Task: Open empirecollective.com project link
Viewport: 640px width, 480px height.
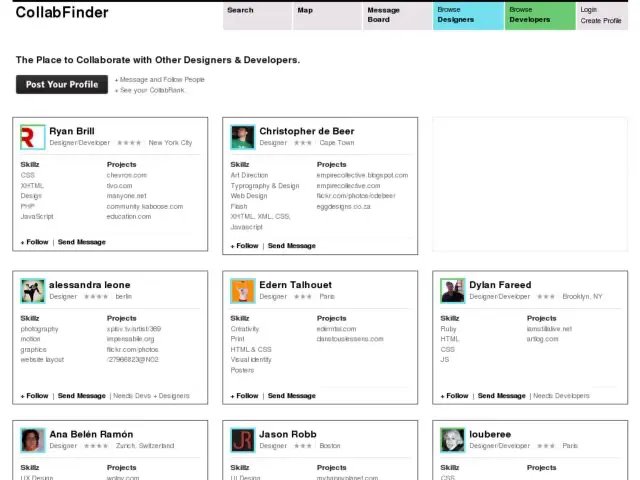Action: tap(348, 186)
